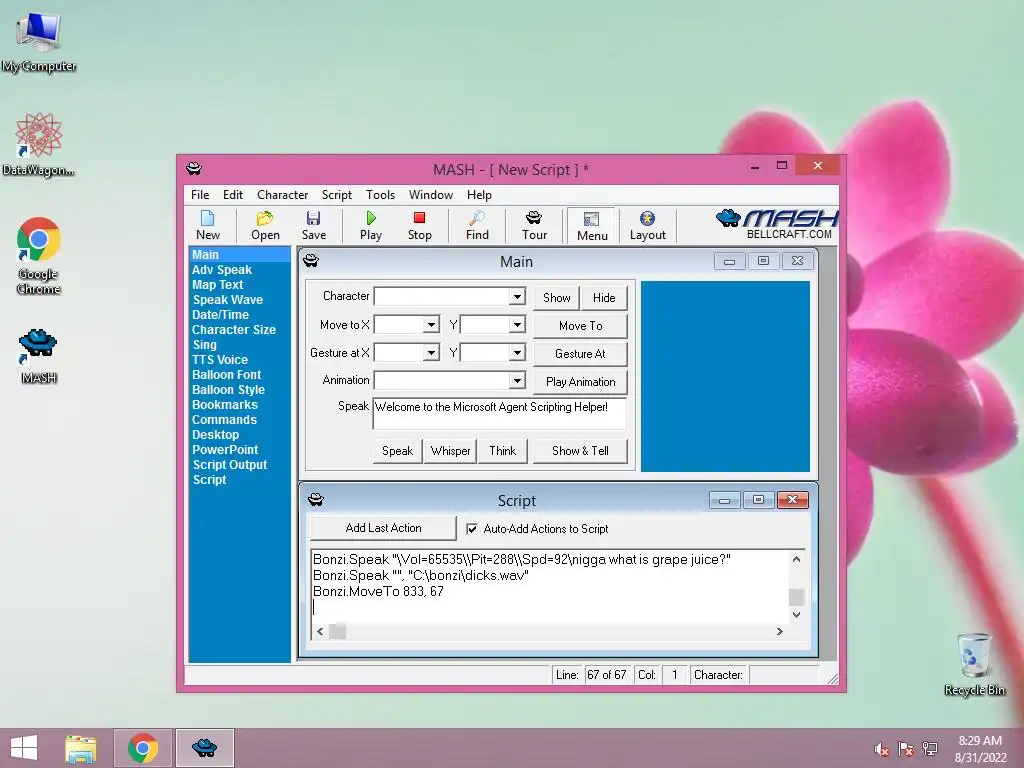Open the Recycle Bin

[x=974, y=664]
